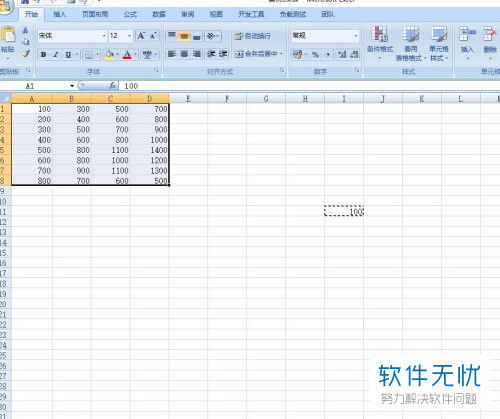Select column header K
The image size is (500, 419).
[422, 99]
